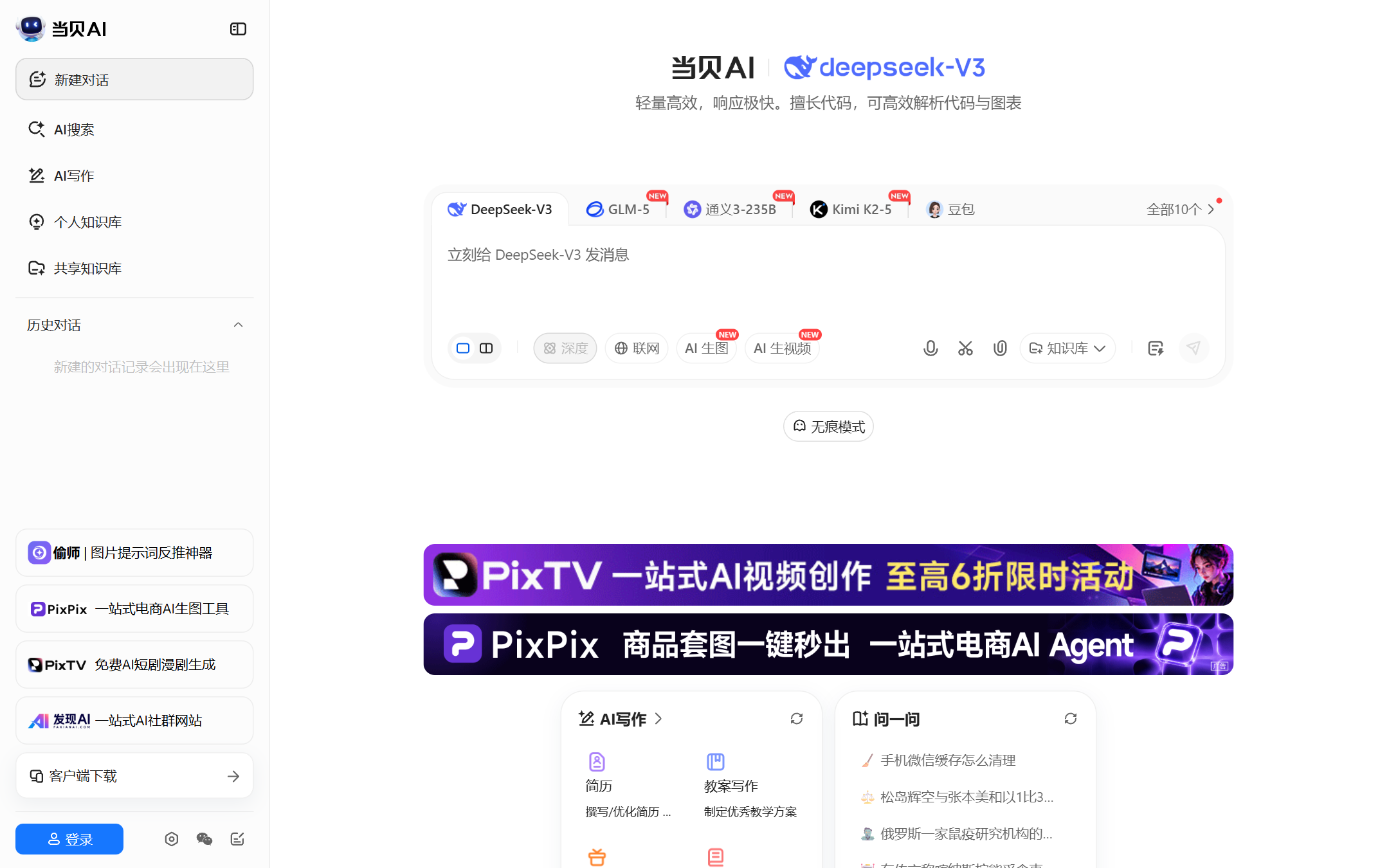1389x868 pixels.
Task: Open the 知识库 dropdown
Action: coord(1067,348)
